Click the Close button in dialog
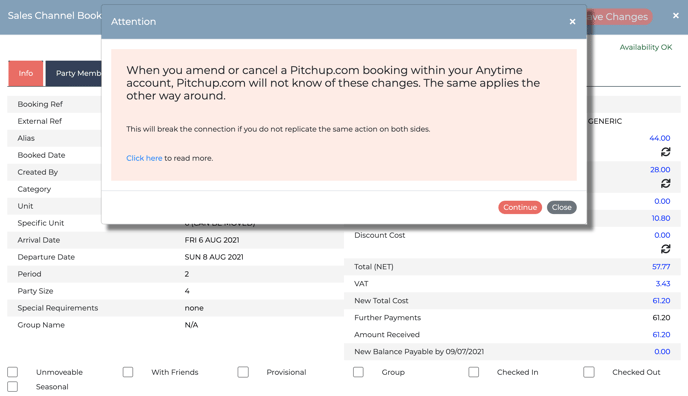The height and width of the screenshot is (396, 688). pyautogui.click(x=562, y=207)
